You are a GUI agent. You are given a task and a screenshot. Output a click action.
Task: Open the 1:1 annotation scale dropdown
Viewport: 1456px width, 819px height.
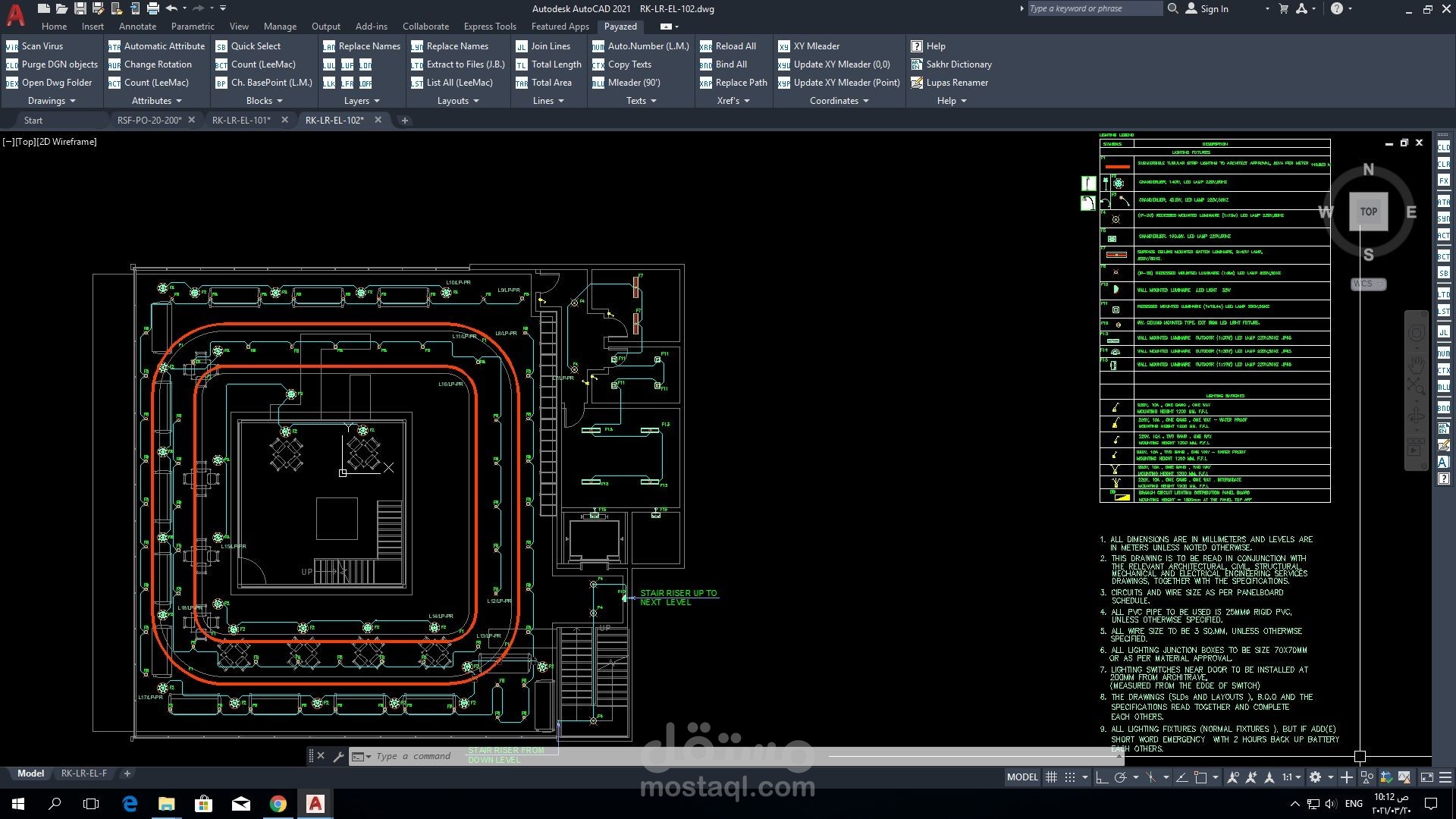tap(1291, 777)
